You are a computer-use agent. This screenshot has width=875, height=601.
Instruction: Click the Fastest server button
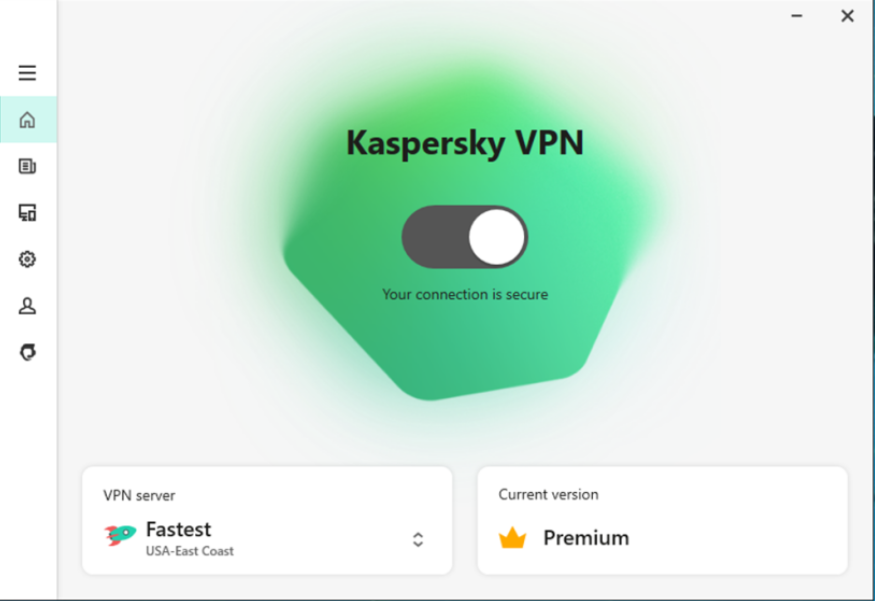coord(180,529)
